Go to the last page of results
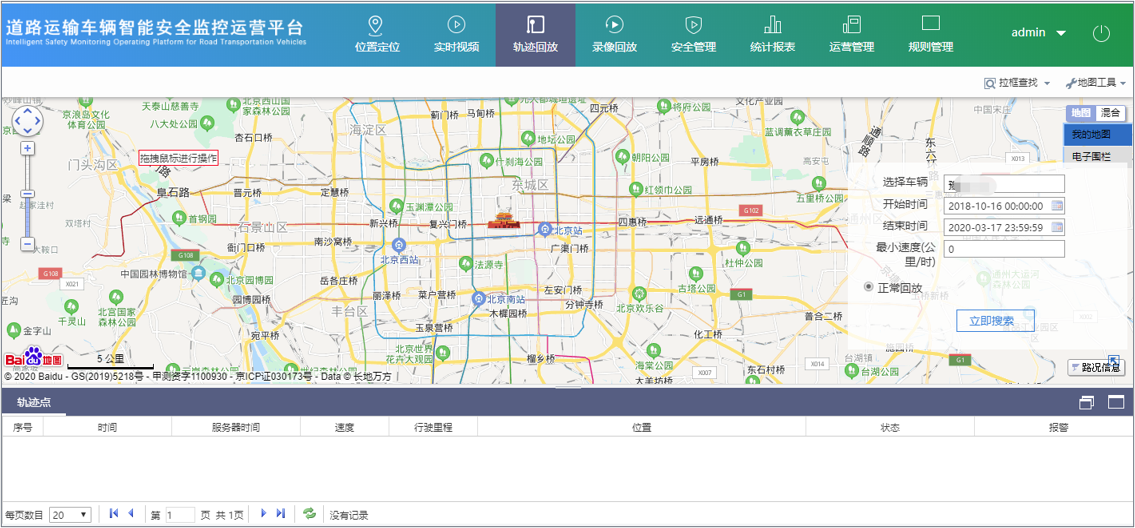Screen dimensions: 1135x528 281,514
